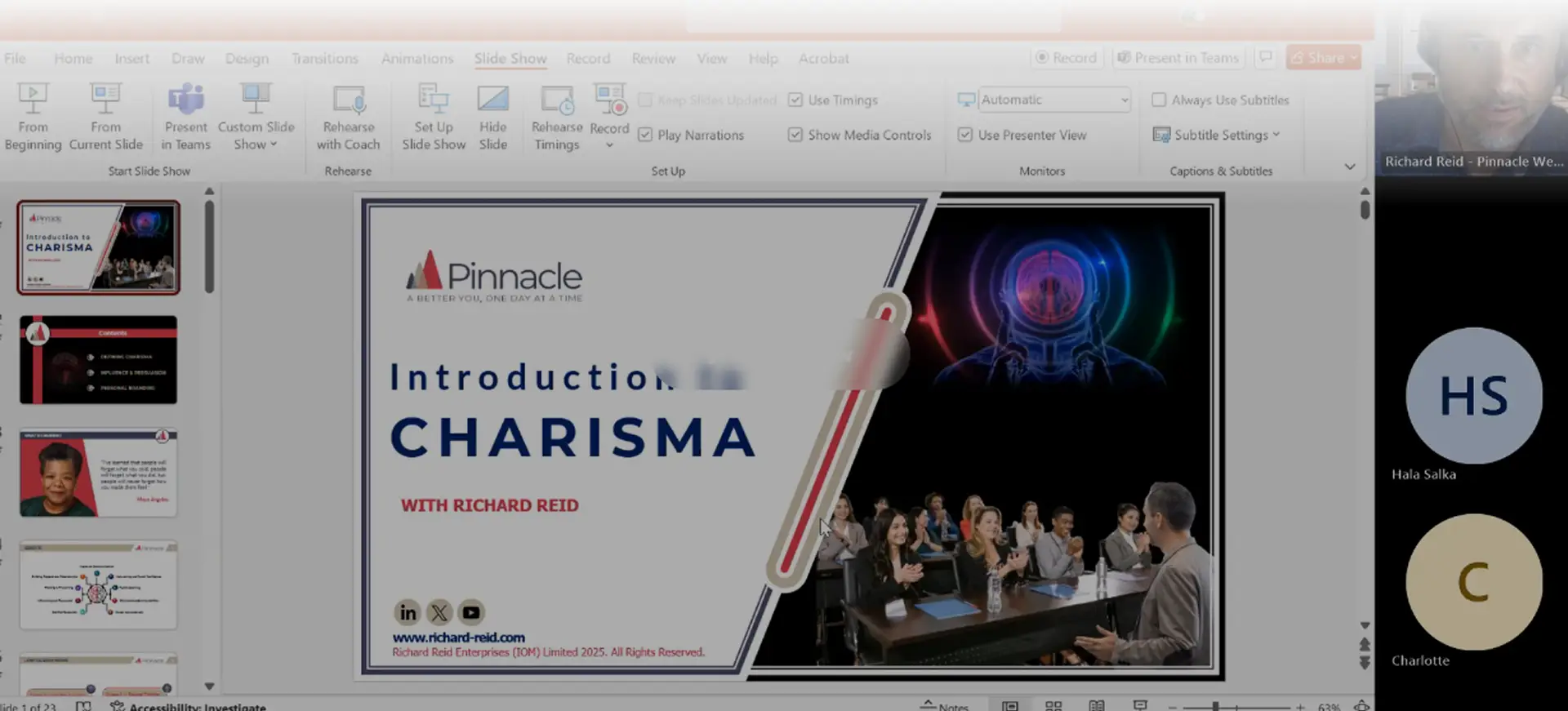Viewport: 1568px width, 711px height.
Task: Switch to Slide Sorter view in status bar
Action: coord(1053,705)
